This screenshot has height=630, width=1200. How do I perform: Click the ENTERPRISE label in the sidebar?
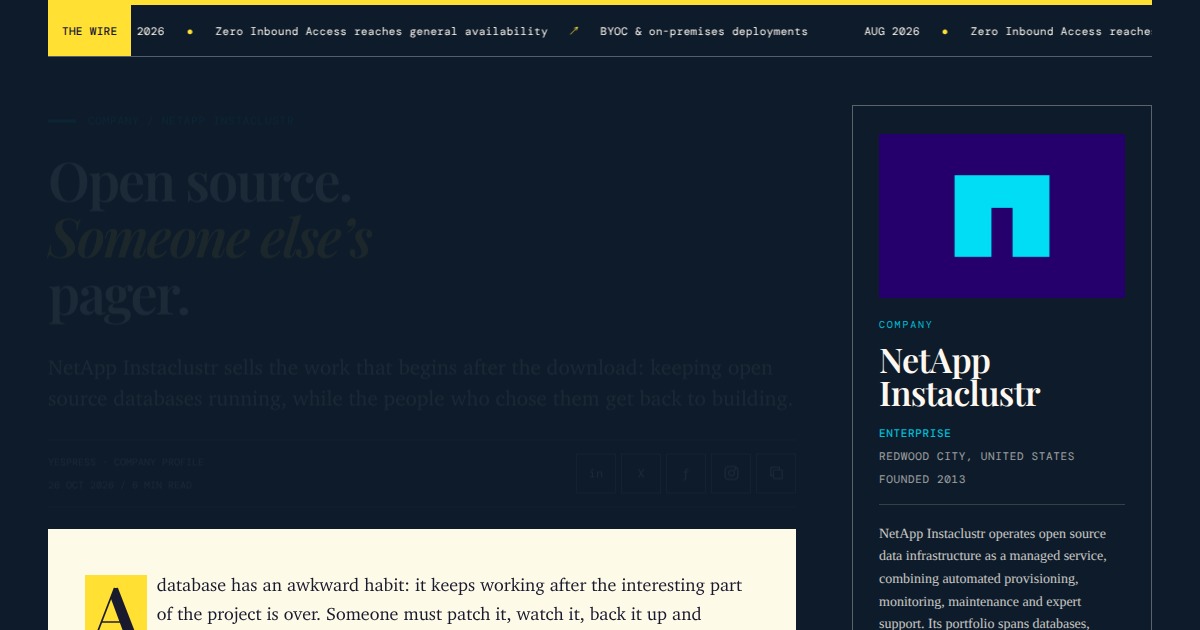915,433
